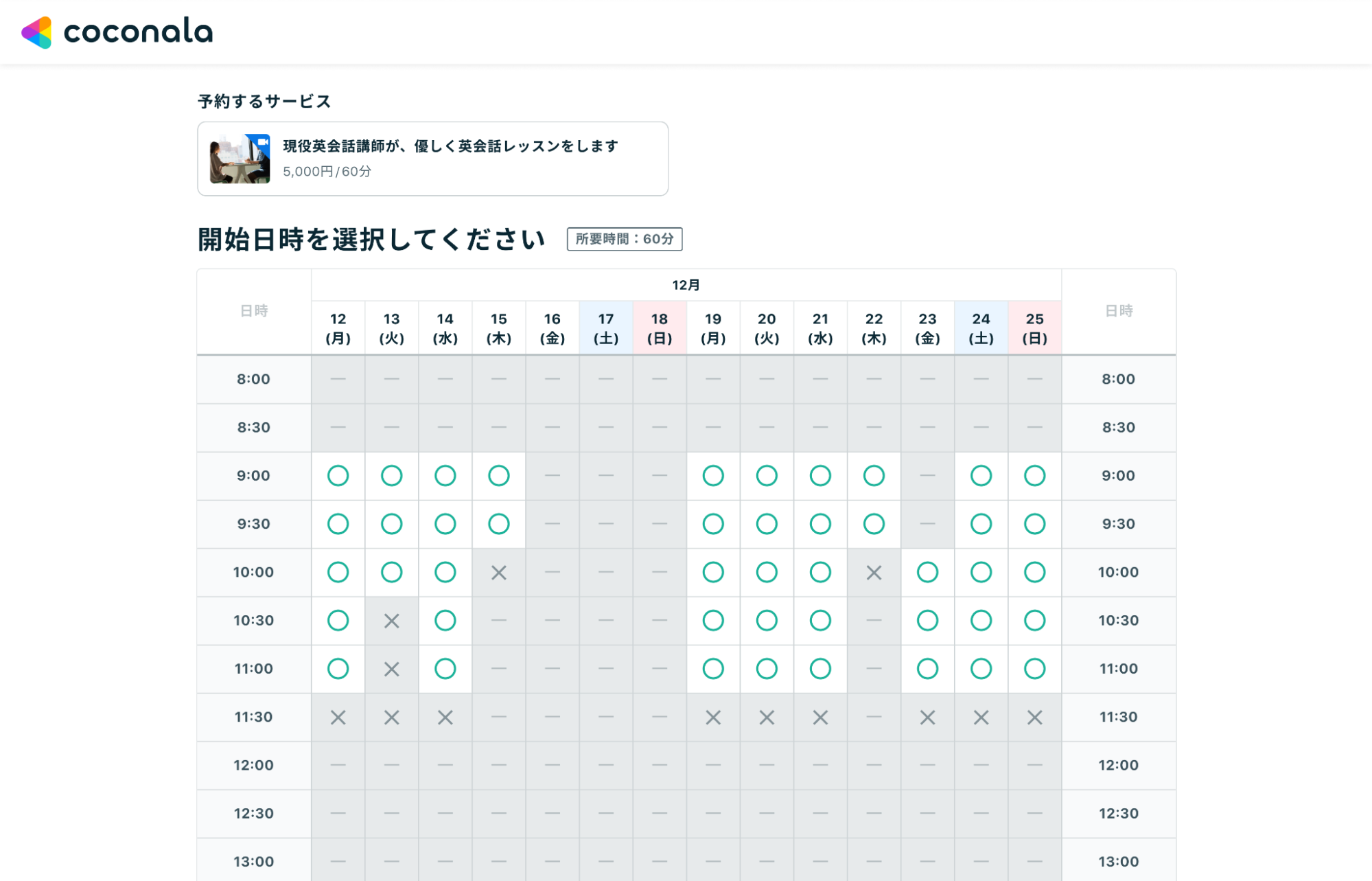Click the 17 (土) Saturday date header
The image size is (1372, 881).
(605, 328)
